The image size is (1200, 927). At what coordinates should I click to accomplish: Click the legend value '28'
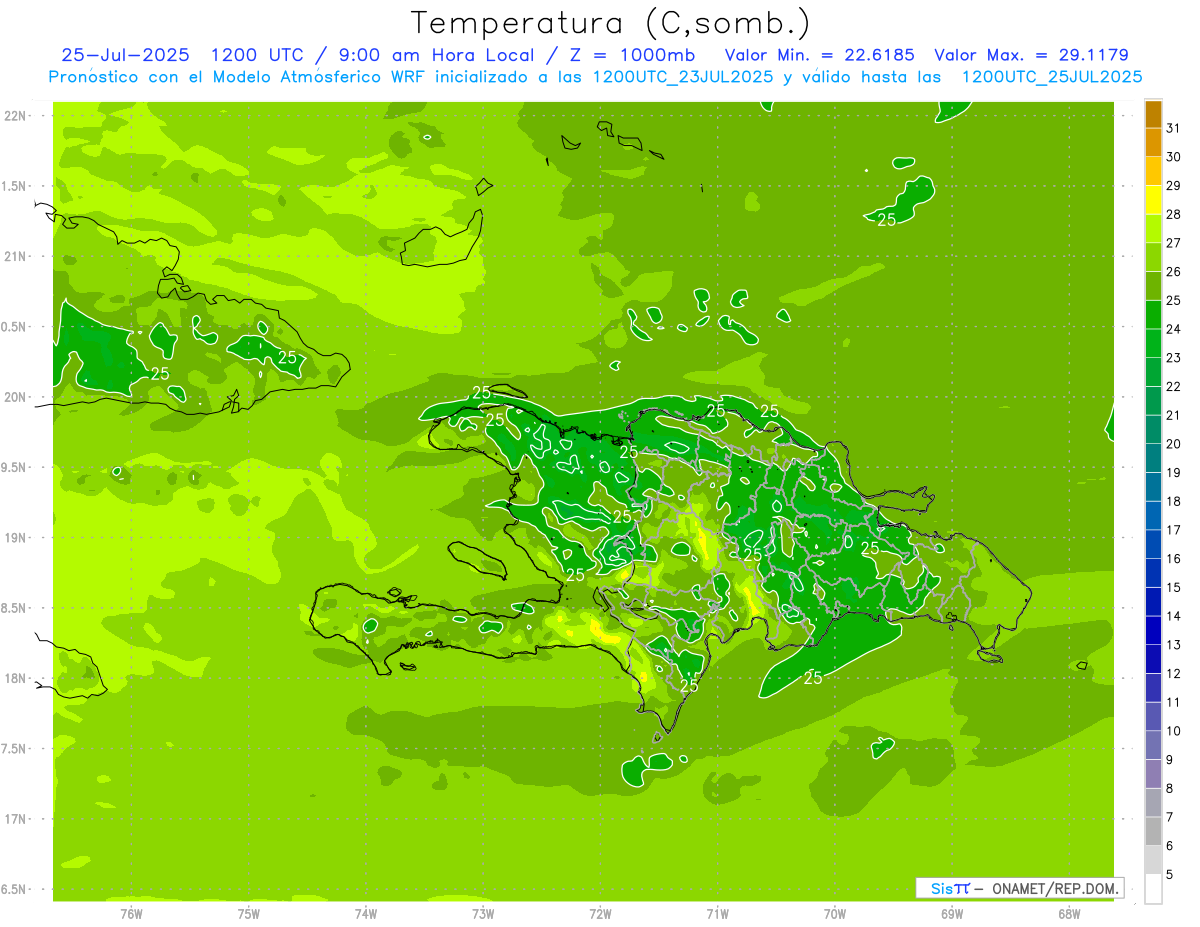1174,214
